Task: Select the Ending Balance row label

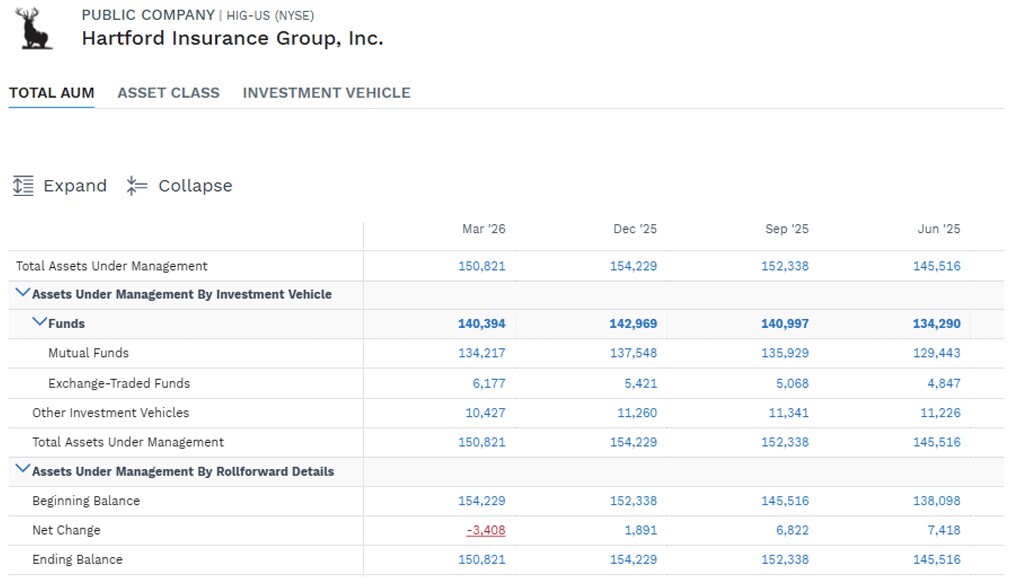Action: pos(77,559)
